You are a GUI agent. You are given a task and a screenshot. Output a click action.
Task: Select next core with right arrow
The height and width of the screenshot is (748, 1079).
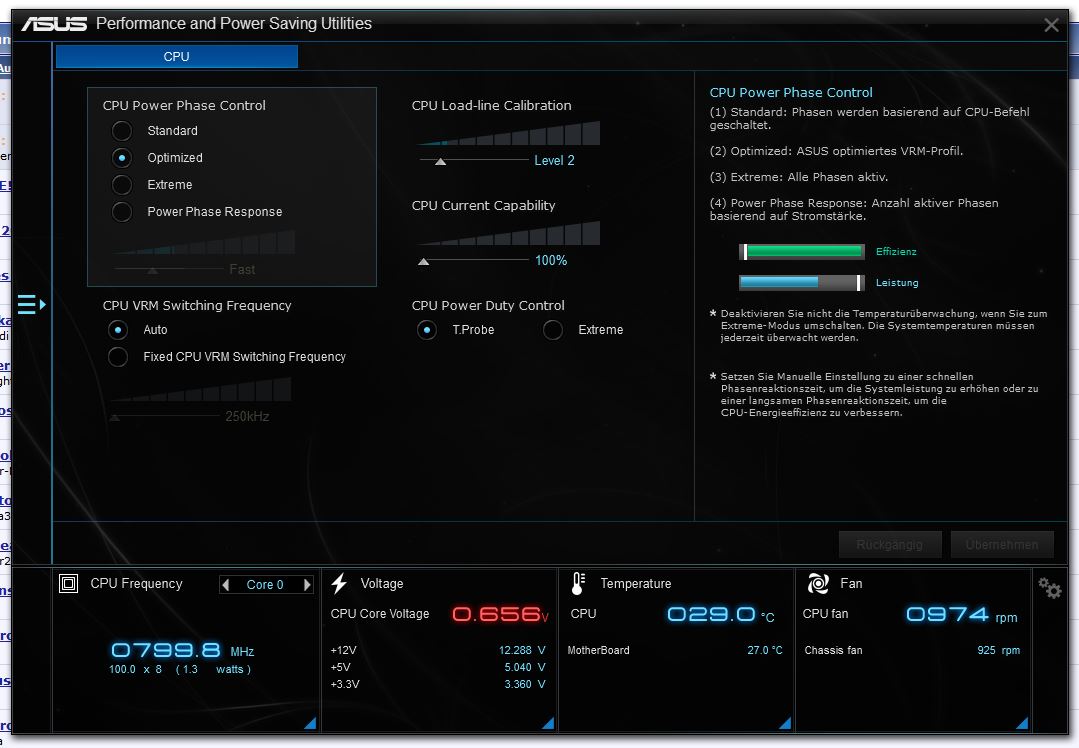(306, 585)
